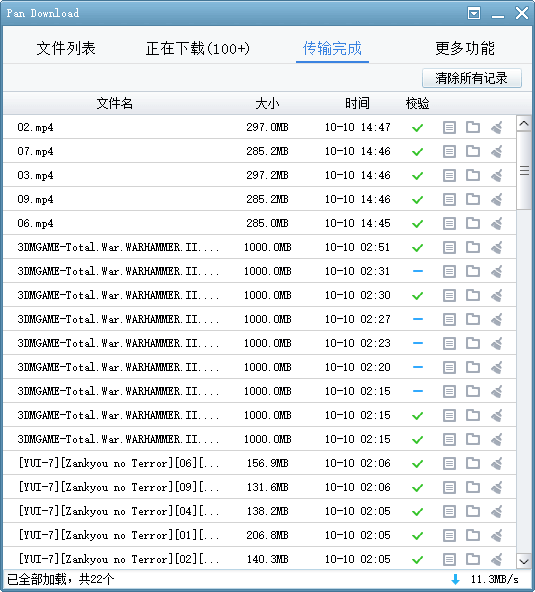
Task: Clear Zankyou no Terror [02] record
Action: [x=497, y=560]
